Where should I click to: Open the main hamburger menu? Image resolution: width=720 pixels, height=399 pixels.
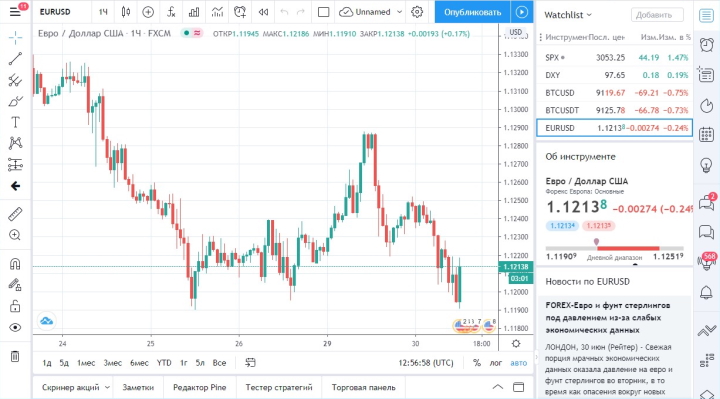(x=15, y=11)
